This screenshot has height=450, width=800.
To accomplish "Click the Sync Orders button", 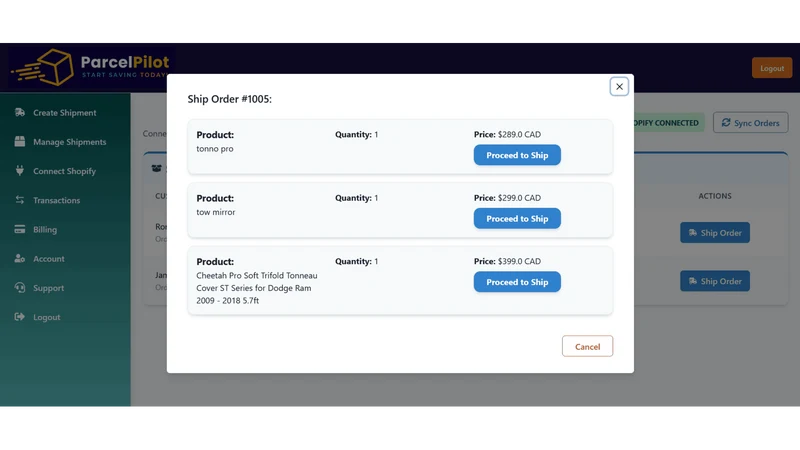I will click(751, 123).
